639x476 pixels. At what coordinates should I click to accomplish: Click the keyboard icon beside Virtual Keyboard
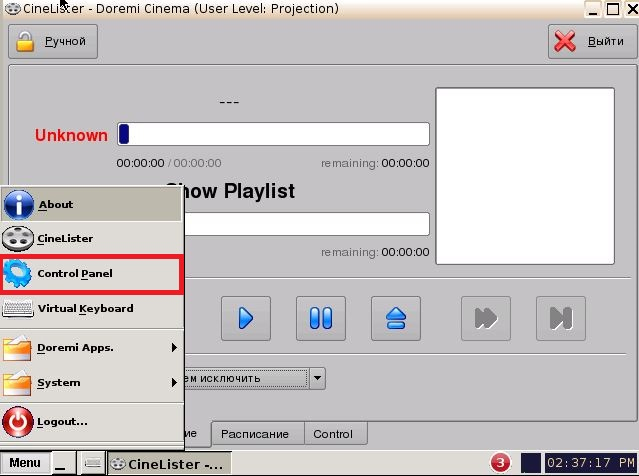point(18,309)
